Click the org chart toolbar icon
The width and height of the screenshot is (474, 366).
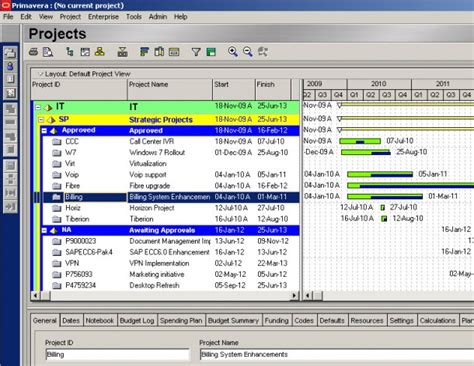(x=100, y=52)
